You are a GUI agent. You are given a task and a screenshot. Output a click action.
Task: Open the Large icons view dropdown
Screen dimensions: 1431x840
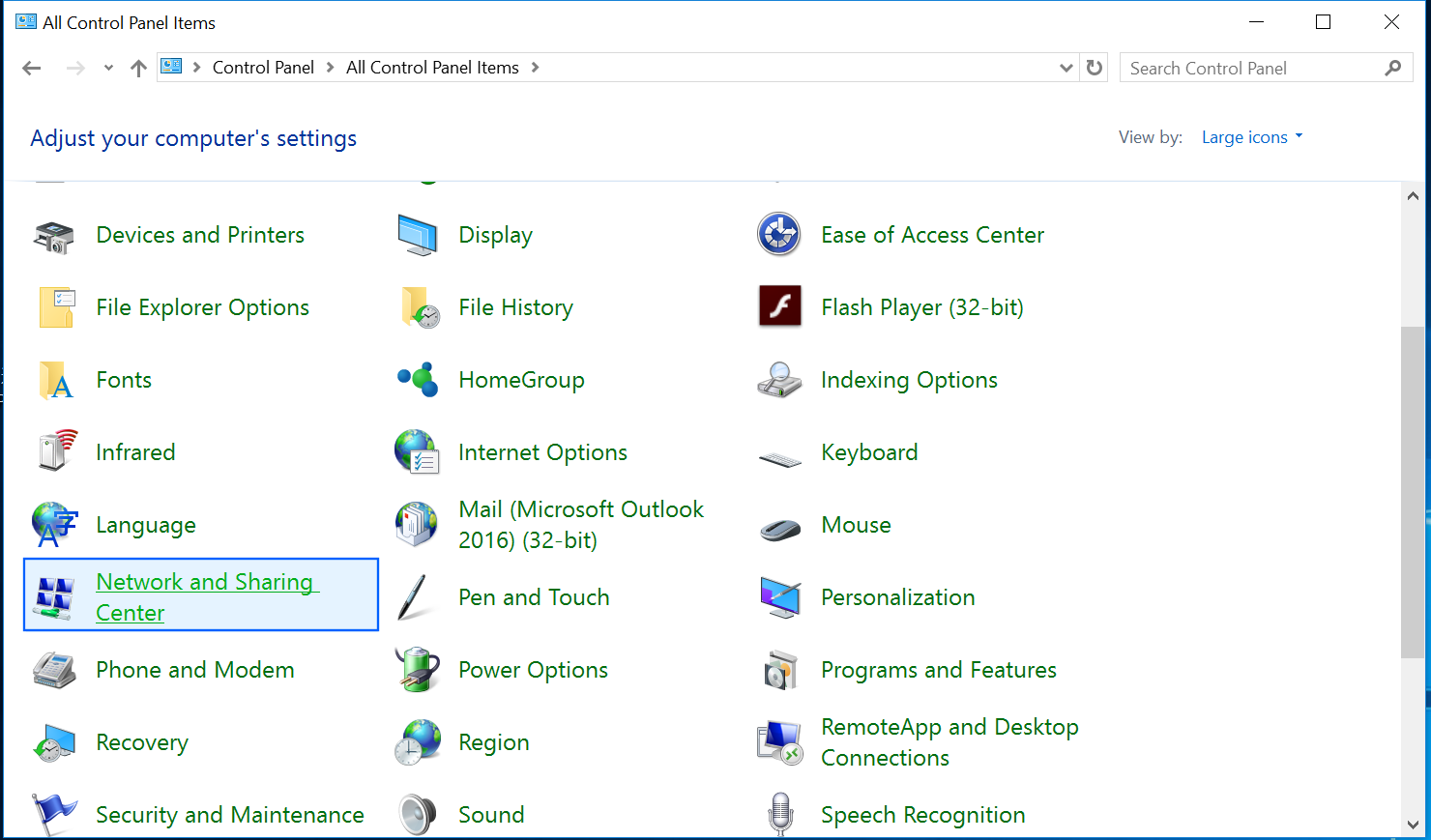pos(1252,137)
